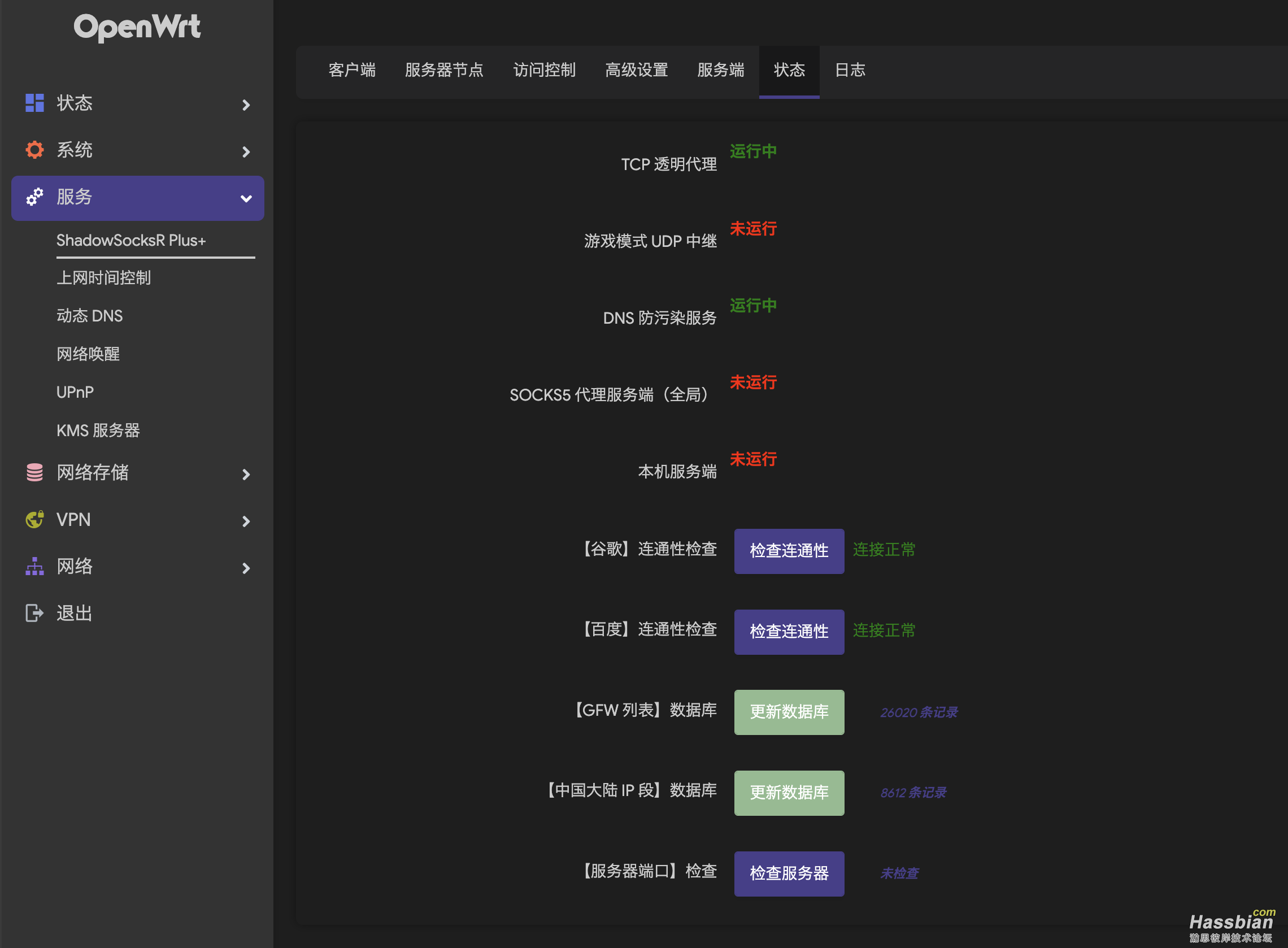Expand the VPN chevron
1288x948 pixels.
point(246,521)
